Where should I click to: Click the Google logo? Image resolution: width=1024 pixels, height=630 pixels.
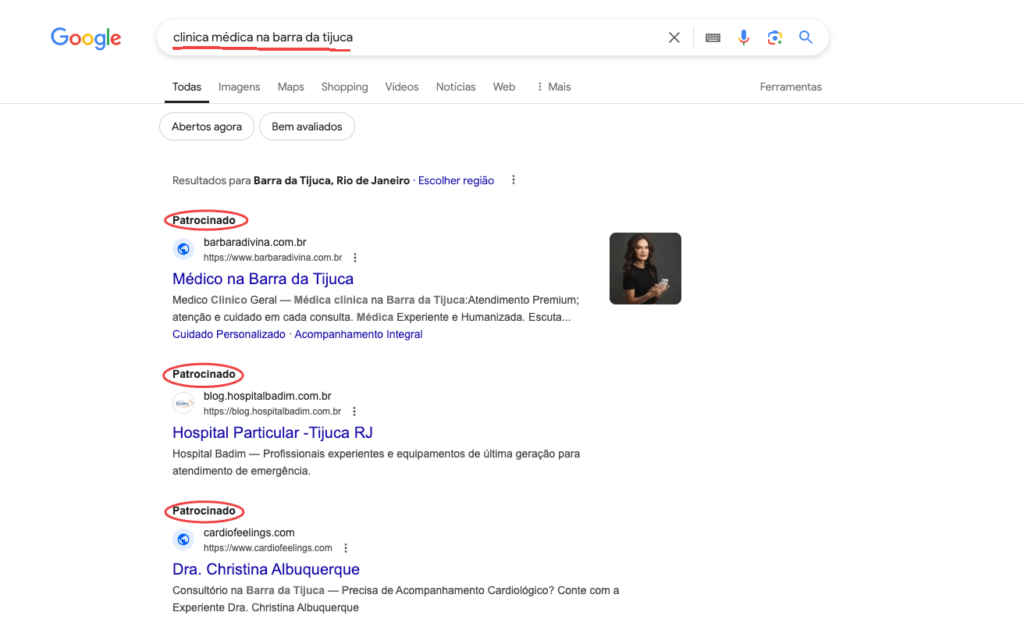point(86,38)
